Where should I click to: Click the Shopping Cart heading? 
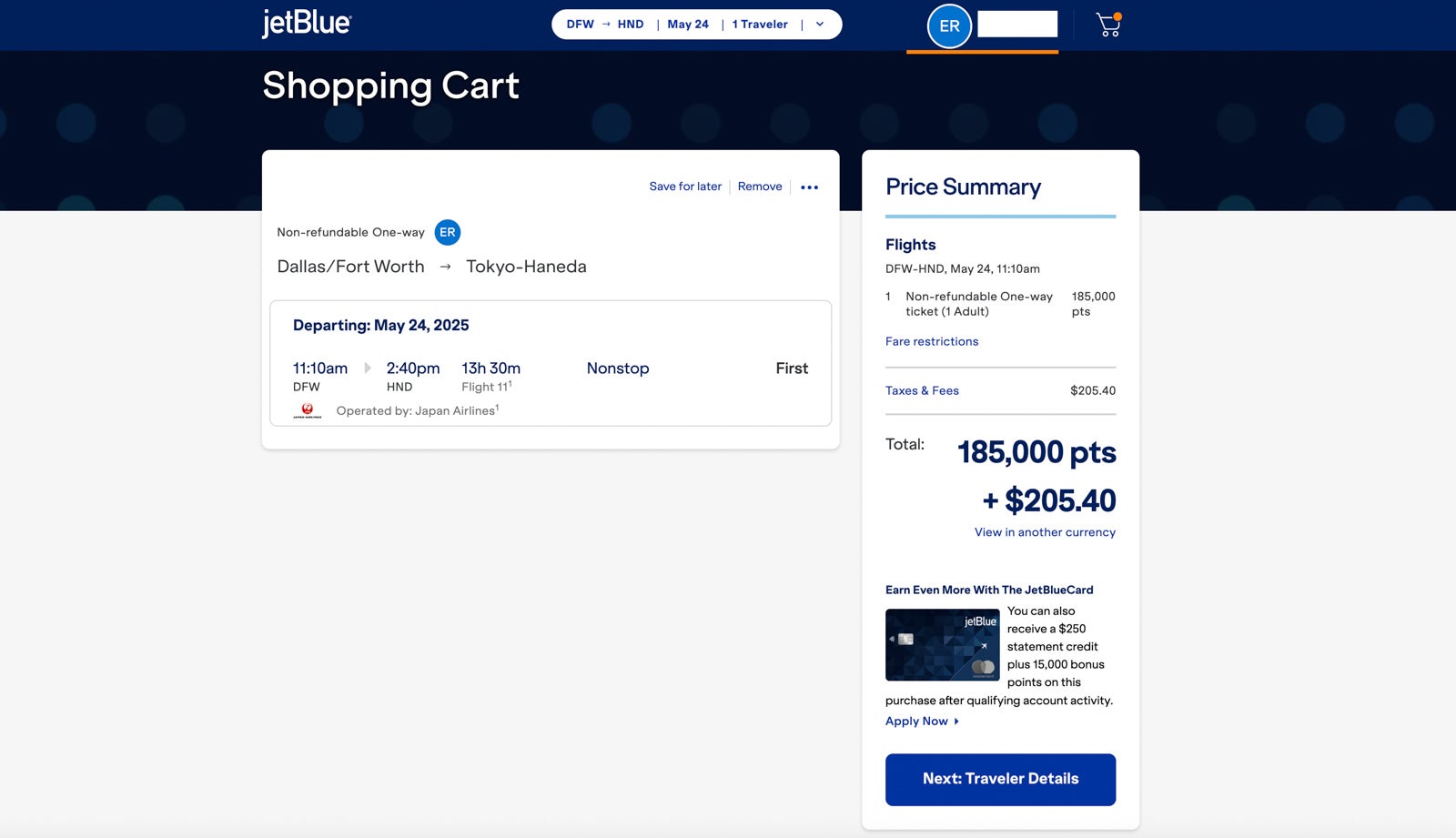[x=390, y=86]
